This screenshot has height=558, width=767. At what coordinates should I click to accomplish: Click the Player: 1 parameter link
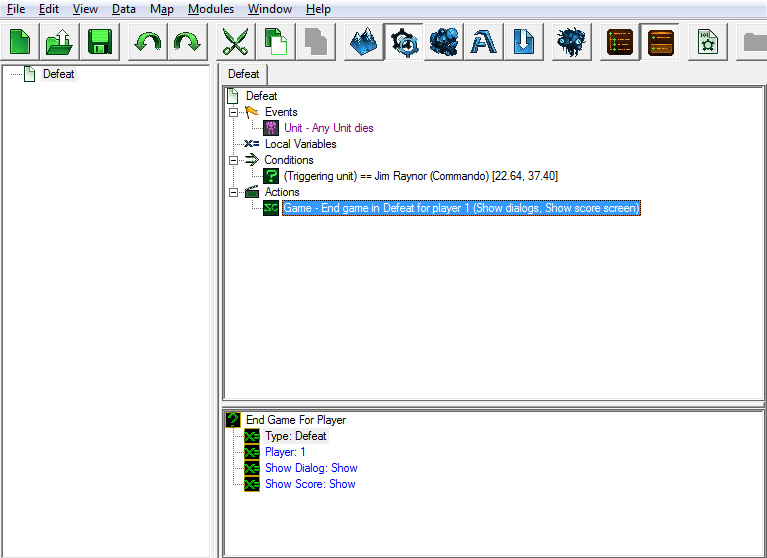[x=285, y=452]
